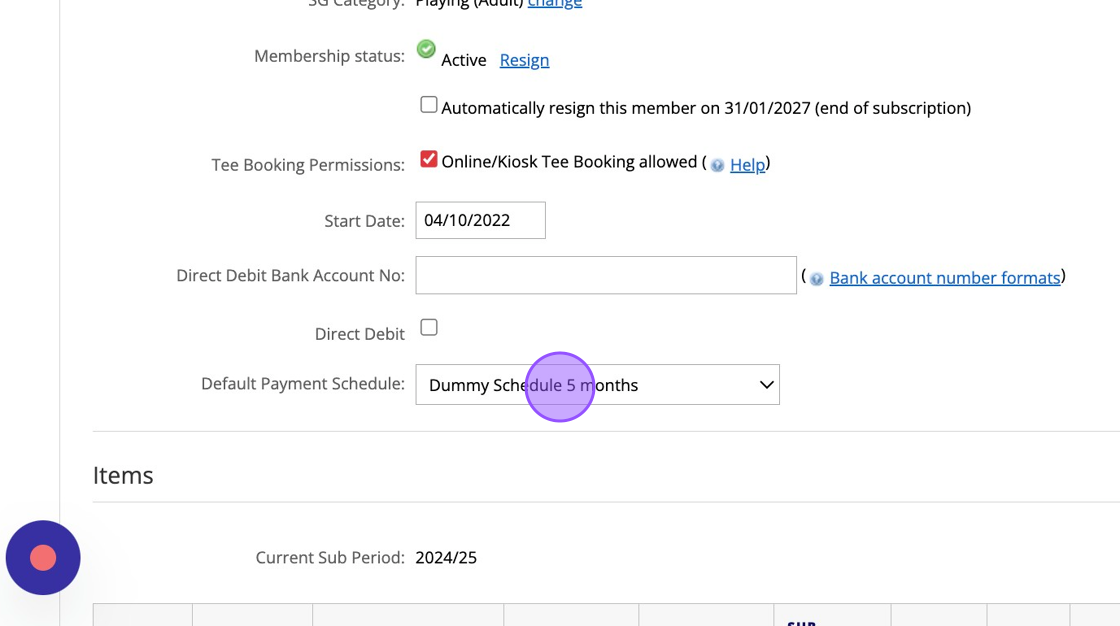Click the Active status text

pos(464,60)
